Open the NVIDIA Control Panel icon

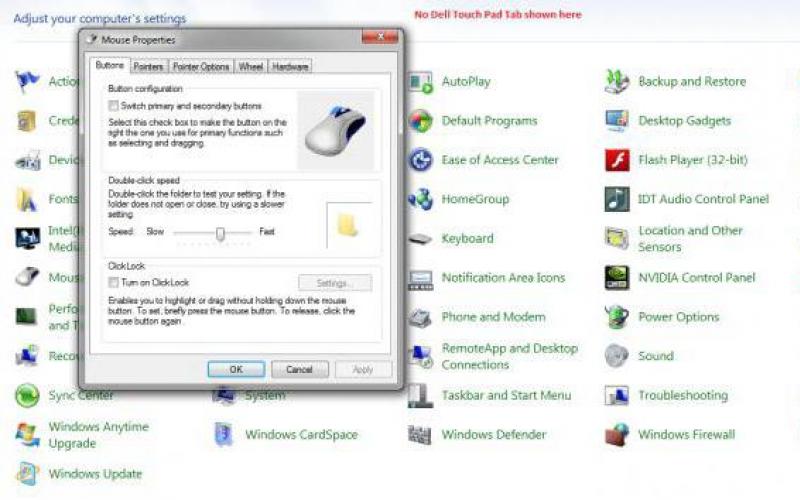tap(617, 278)
